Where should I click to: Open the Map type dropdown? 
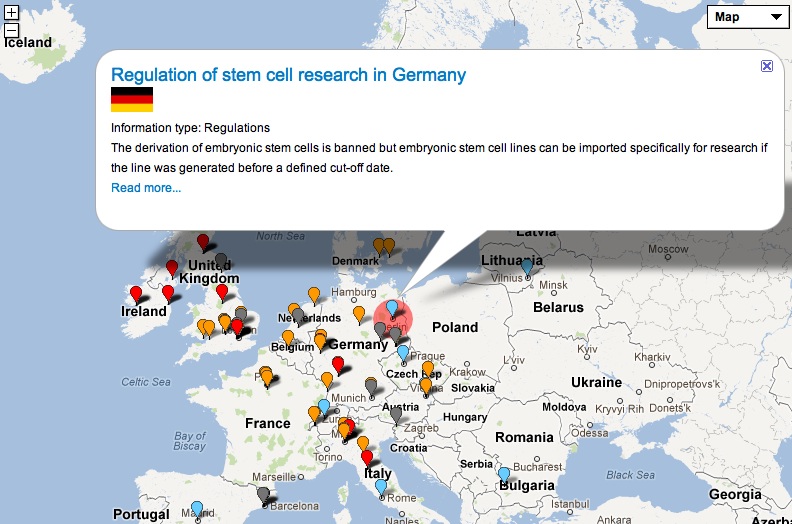pyautogui.click(x=748, y=17)
